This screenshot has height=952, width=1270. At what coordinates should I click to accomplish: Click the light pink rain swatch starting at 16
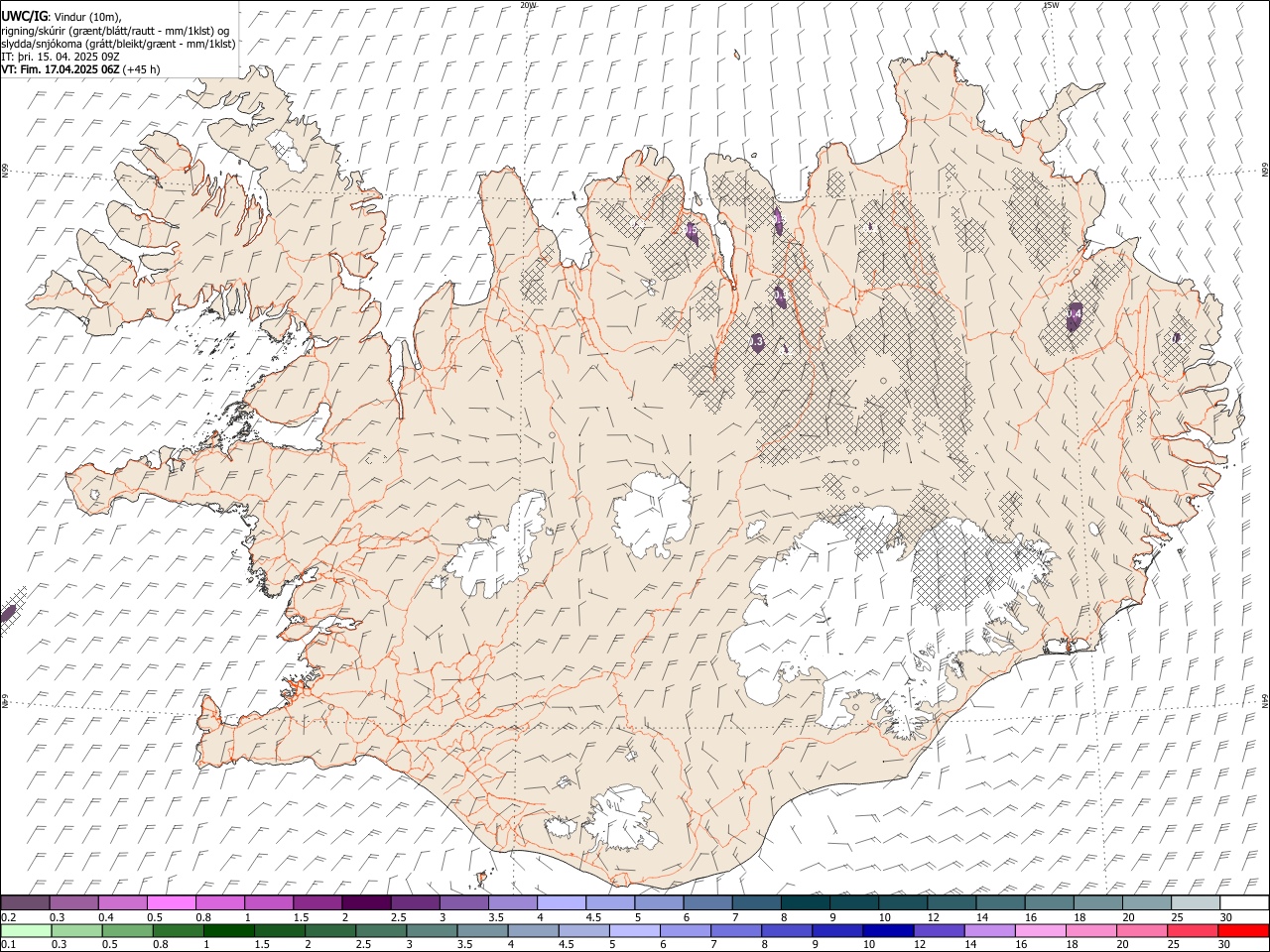coord(1041,930)
